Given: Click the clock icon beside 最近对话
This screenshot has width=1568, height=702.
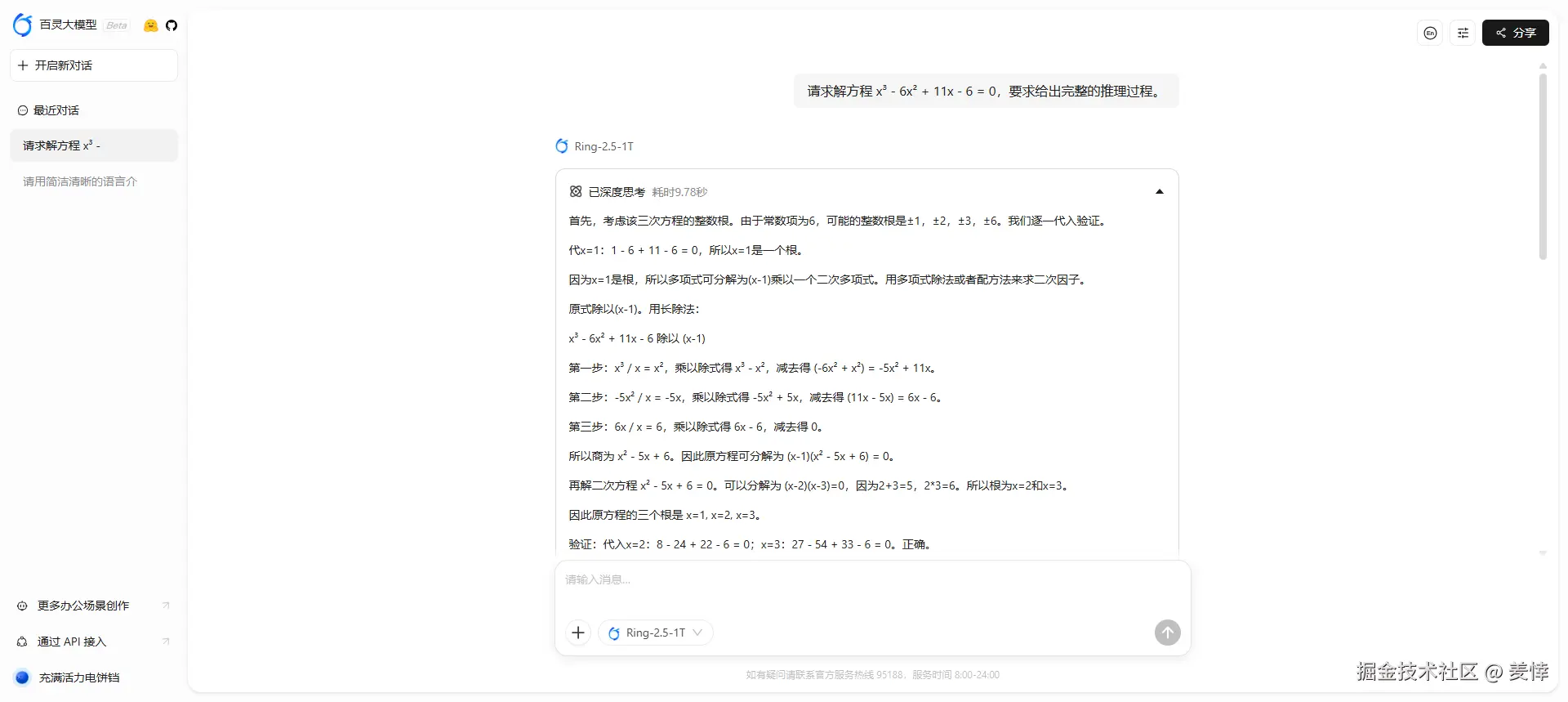Looking at the screenshot, I should pos(23,110).
